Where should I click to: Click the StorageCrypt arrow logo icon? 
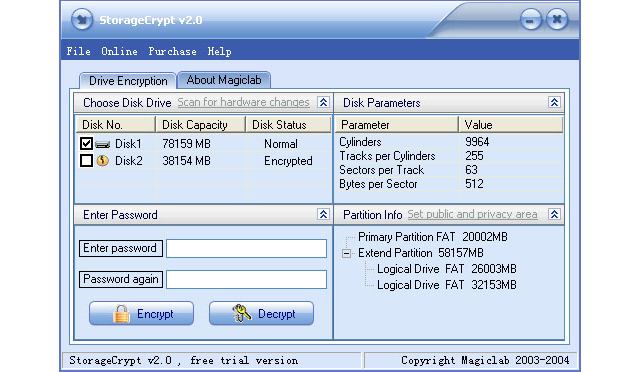click(82, 19)
